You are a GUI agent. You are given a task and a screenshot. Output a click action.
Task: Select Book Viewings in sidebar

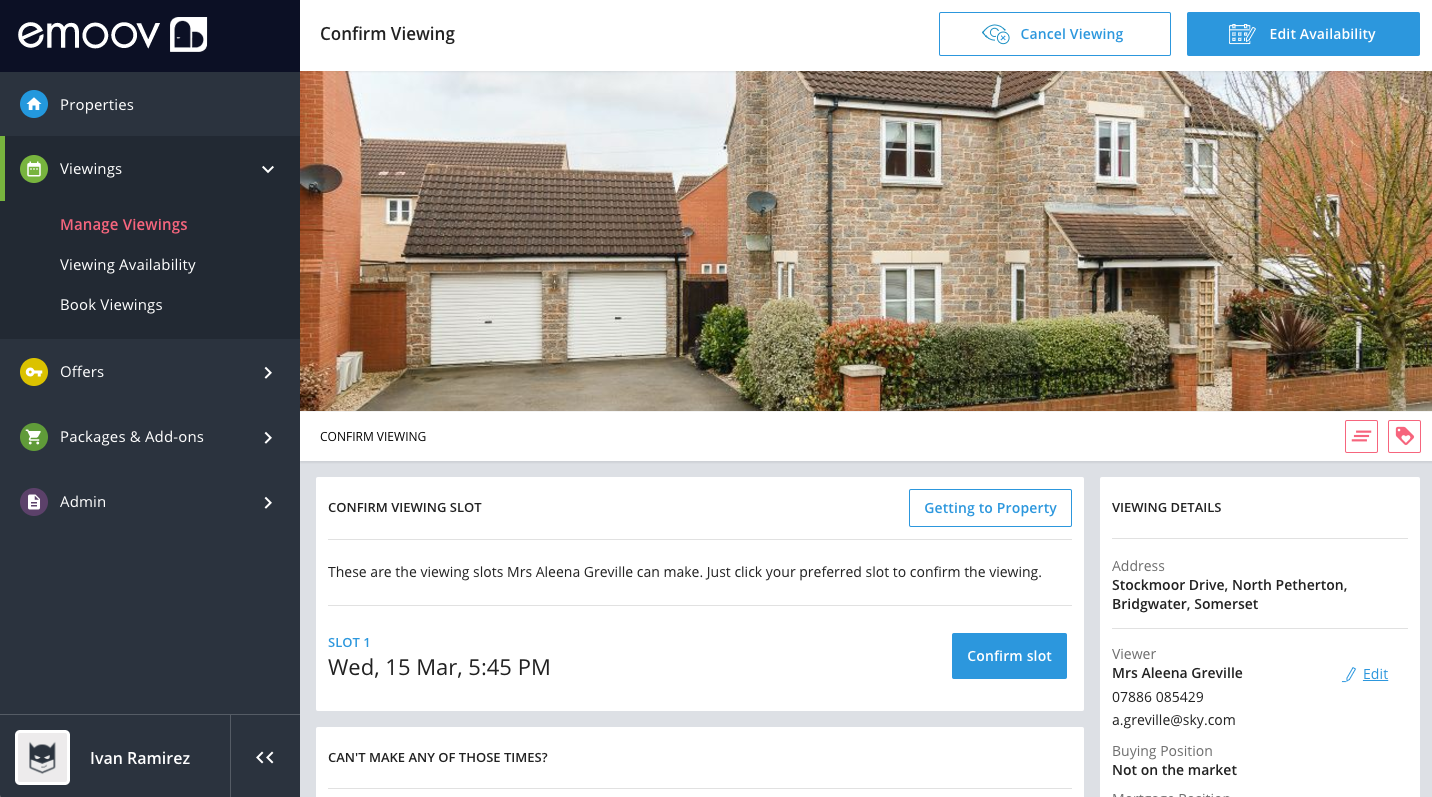click(x=111, y=305)
